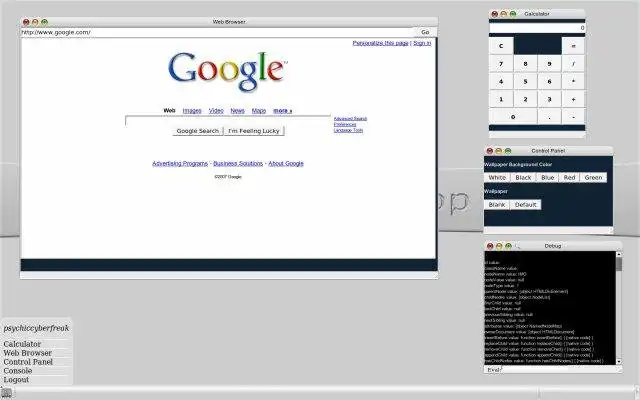Click the Google Search button
Viewport: 640px width, 400px height.
tap(198, 131)
